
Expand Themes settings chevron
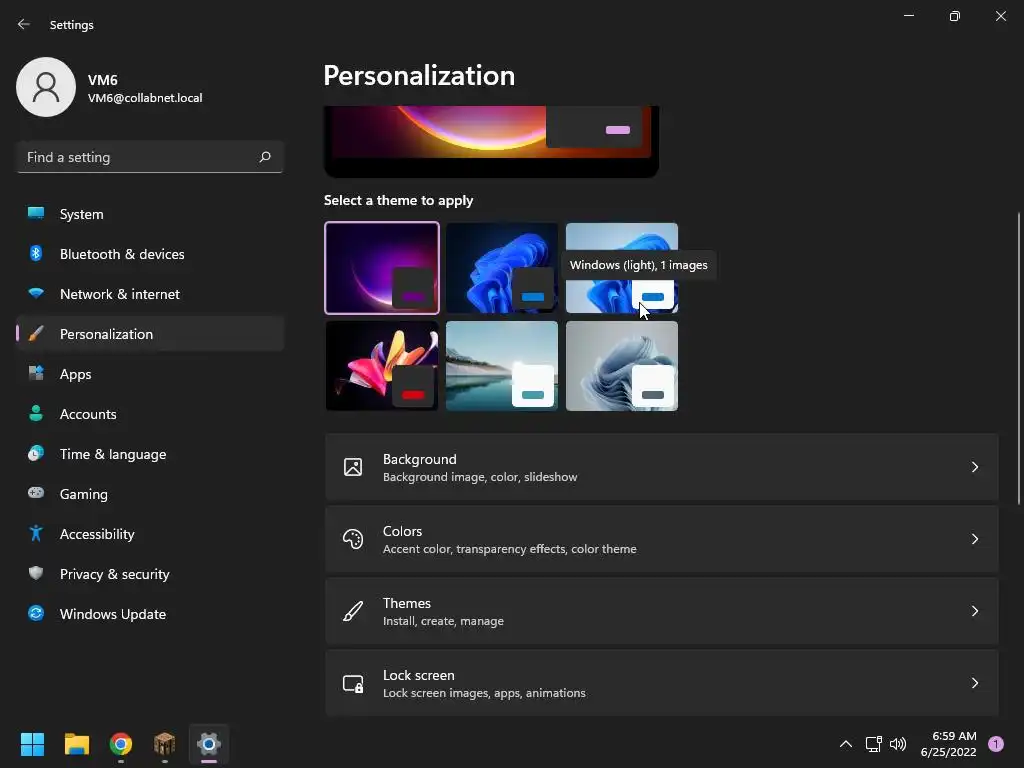974,611
